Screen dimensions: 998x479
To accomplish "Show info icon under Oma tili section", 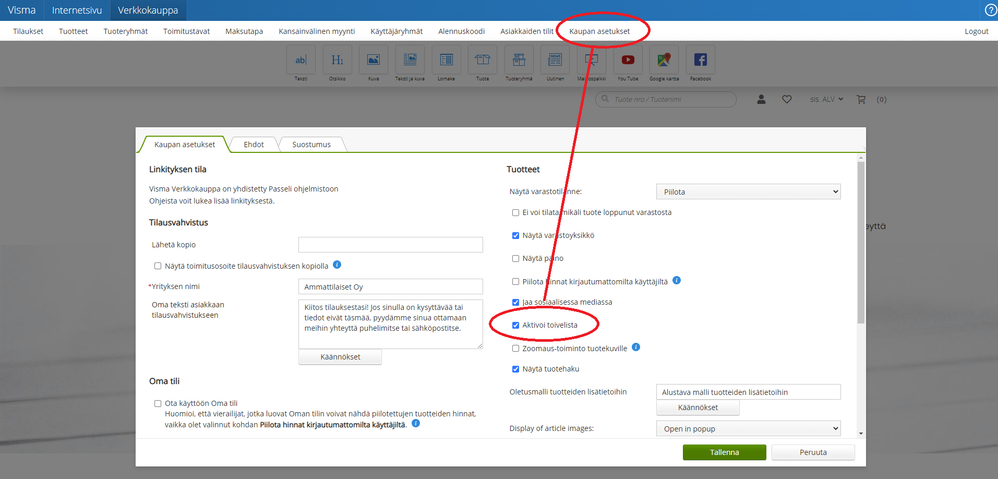I will coord(416,423).
